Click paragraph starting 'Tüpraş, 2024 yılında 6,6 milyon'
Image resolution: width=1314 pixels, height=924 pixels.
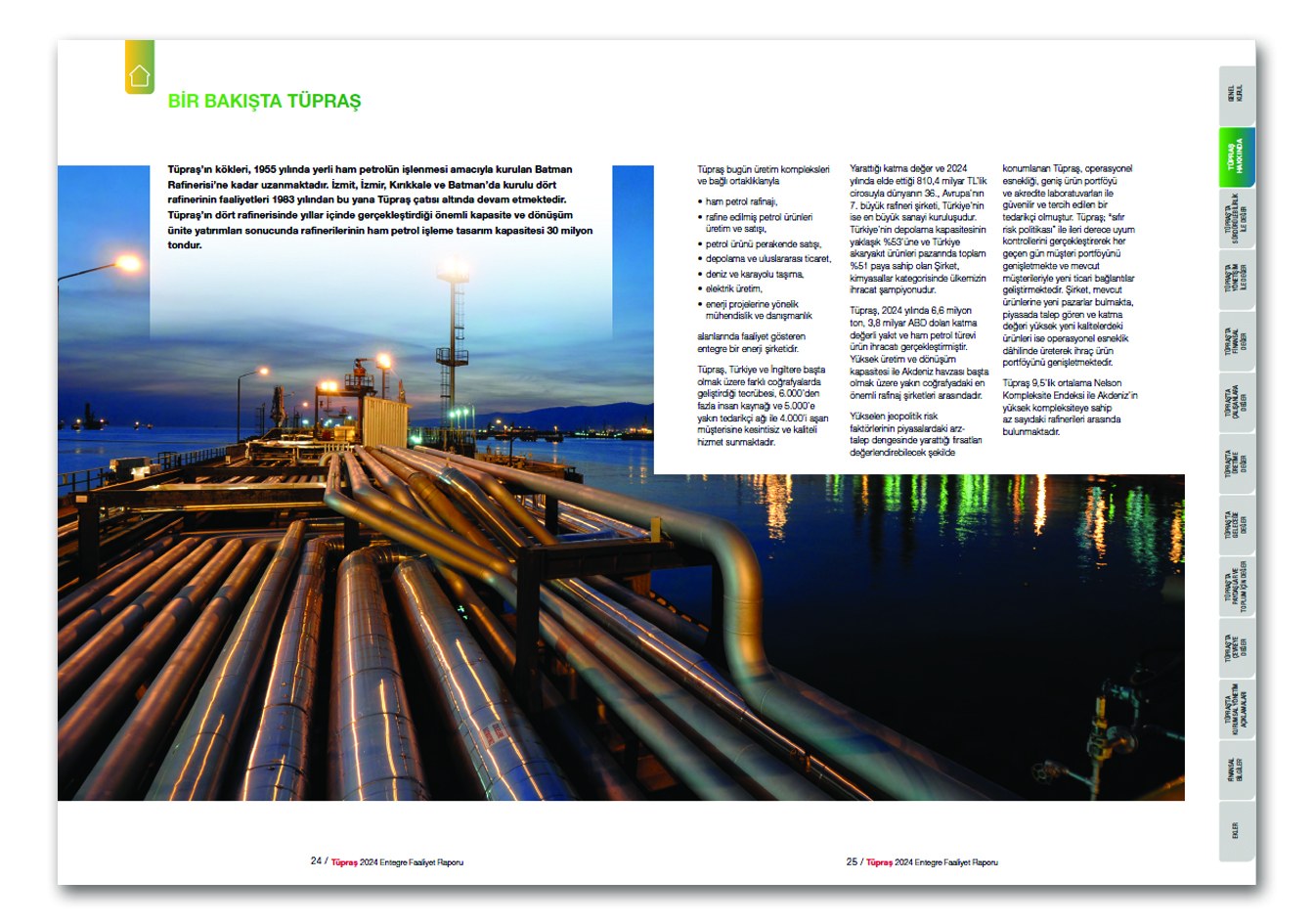[919, 353]
